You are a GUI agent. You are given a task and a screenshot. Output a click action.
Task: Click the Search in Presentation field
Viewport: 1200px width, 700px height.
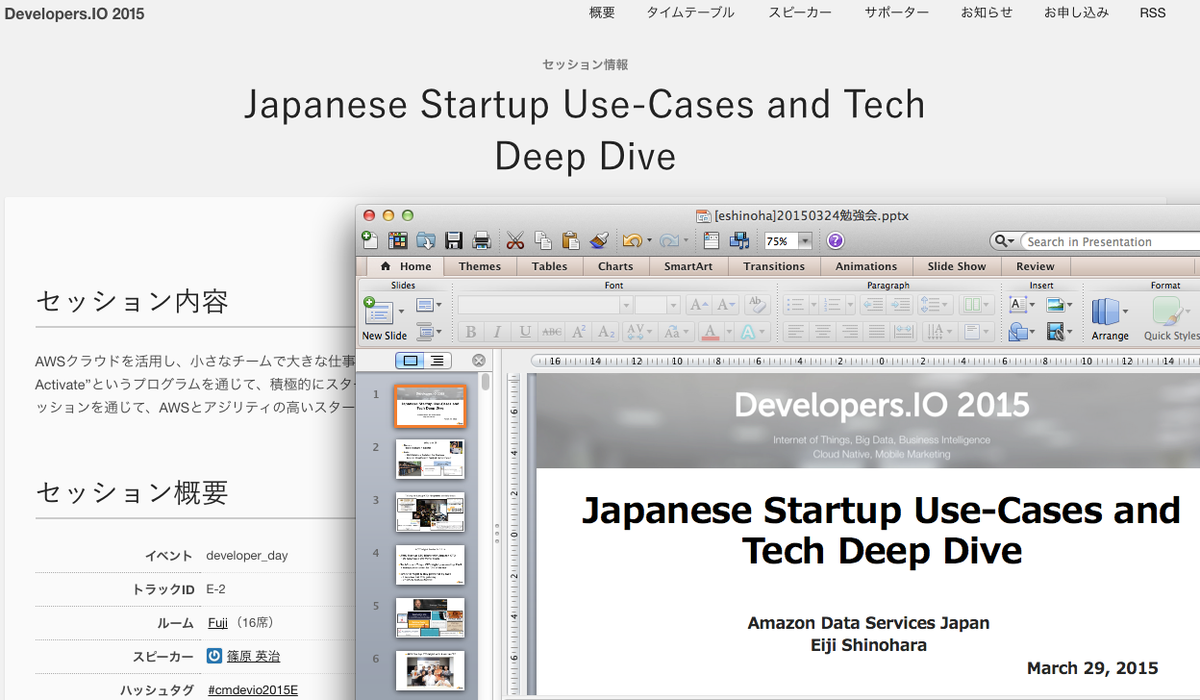[x=1110, y=241]
